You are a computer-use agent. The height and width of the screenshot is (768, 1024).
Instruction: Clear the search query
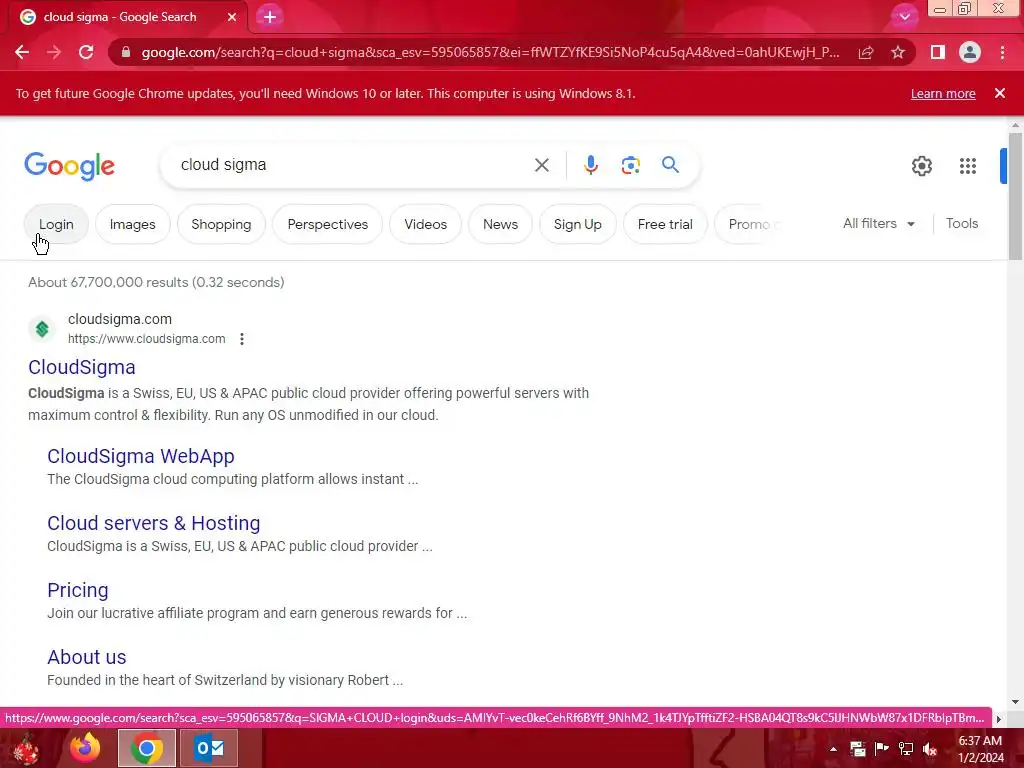pyautogui.click(x=541, y=165)
